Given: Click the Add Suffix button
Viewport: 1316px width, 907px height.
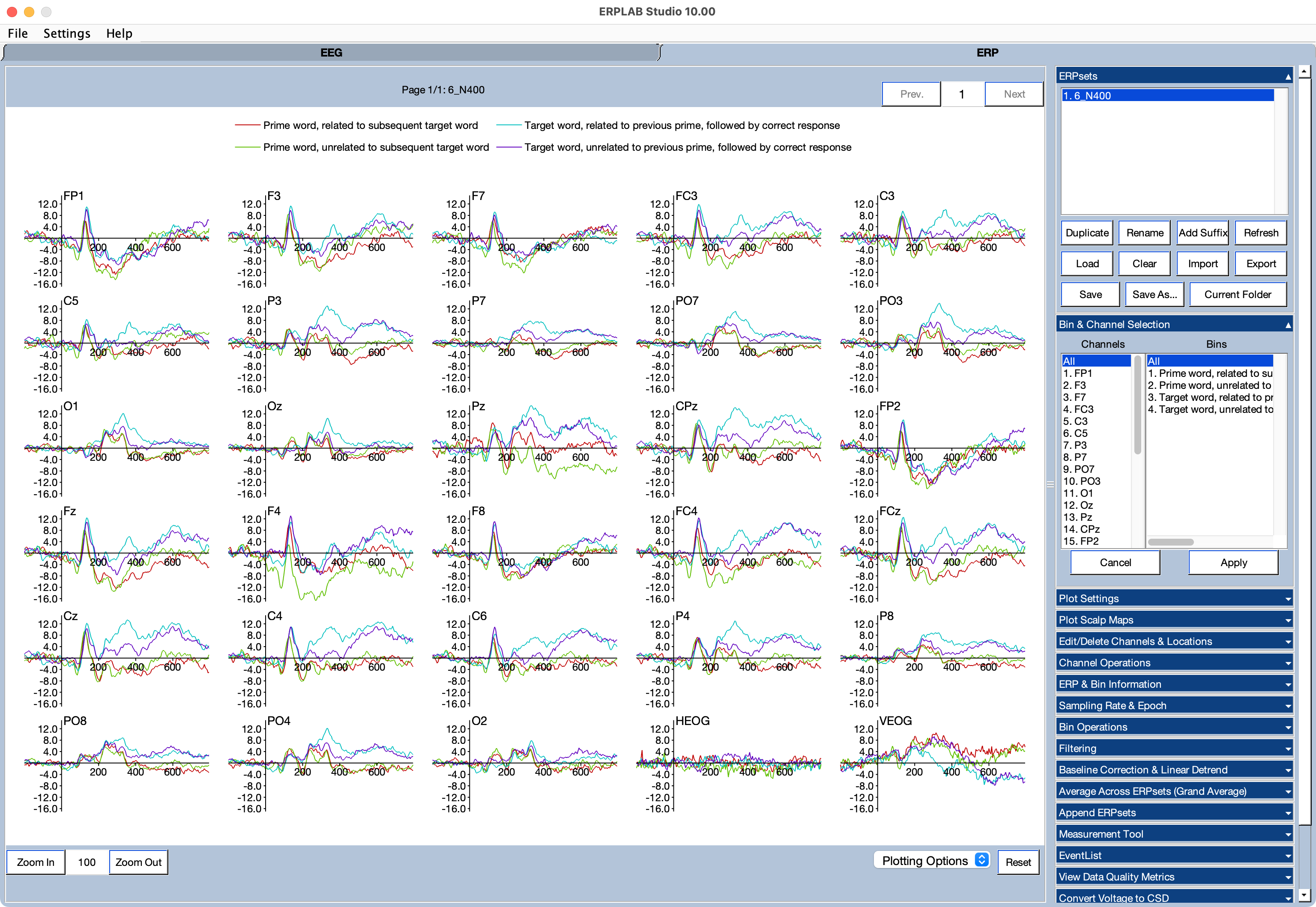Looking at the screenshot, I should click(x=1203, y=233).
